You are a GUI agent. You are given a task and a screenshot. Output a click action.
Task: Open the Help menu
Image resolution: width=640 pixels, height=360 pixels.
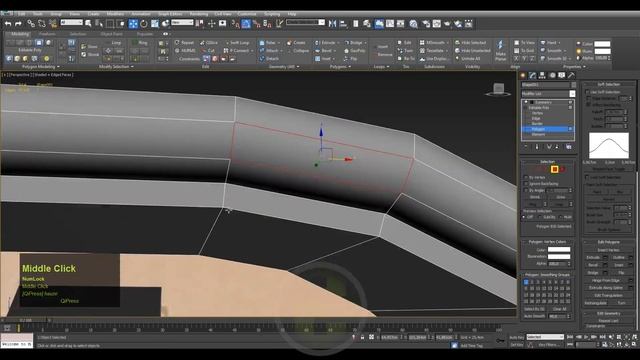pos(292,13)
